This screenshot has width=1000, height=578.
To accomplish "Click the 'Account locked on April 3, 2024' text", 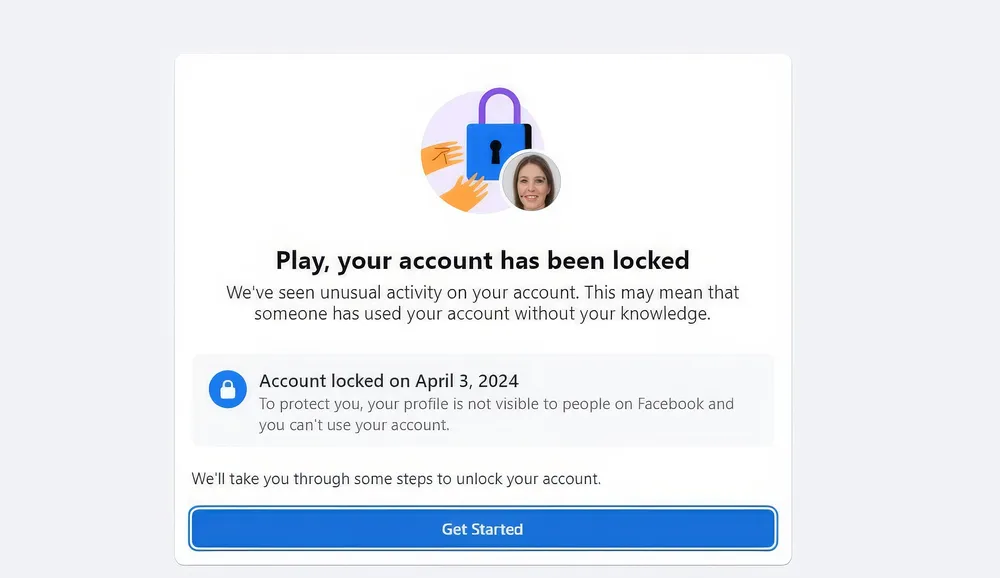I will (x=388, y=381).
